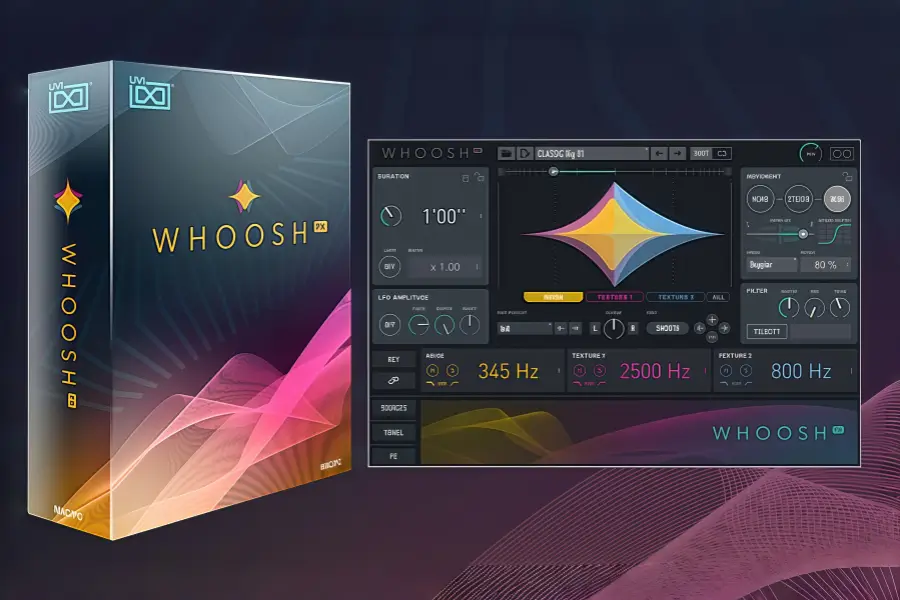Select the blue Texture 2 tab

pos(676,297)
